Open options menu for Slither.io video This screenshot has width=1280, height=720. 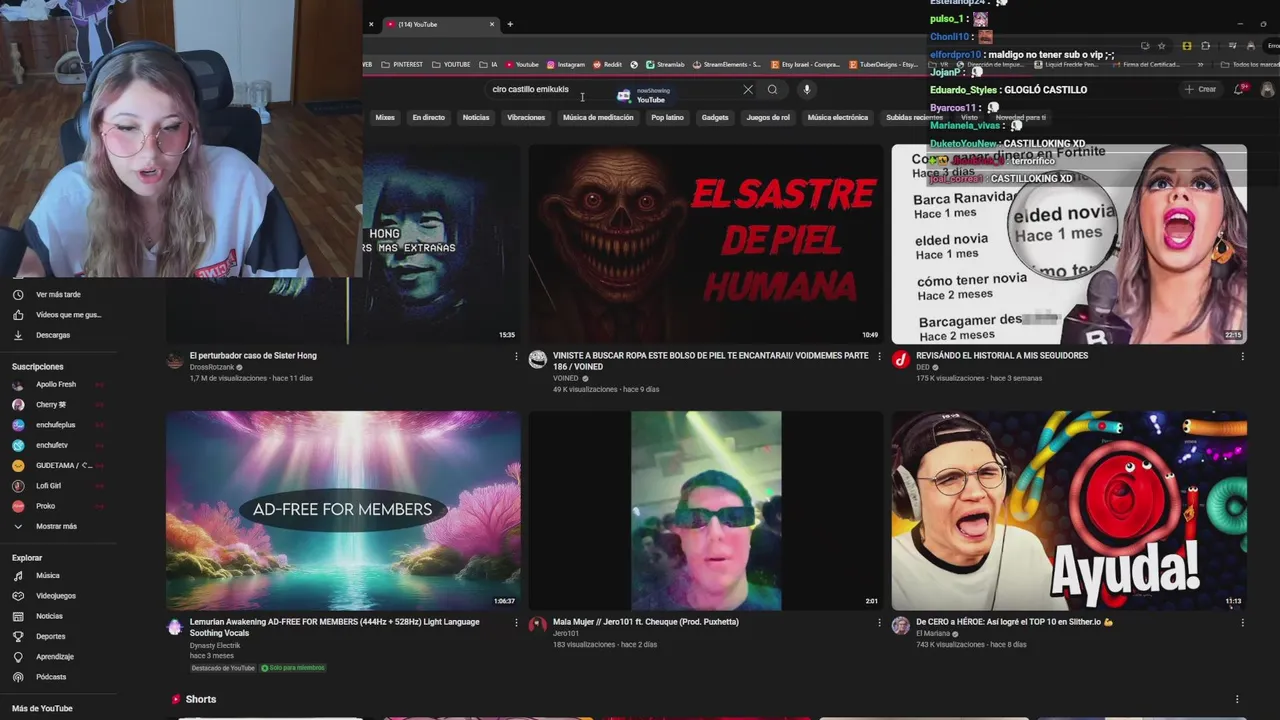tap(1243, 622)
